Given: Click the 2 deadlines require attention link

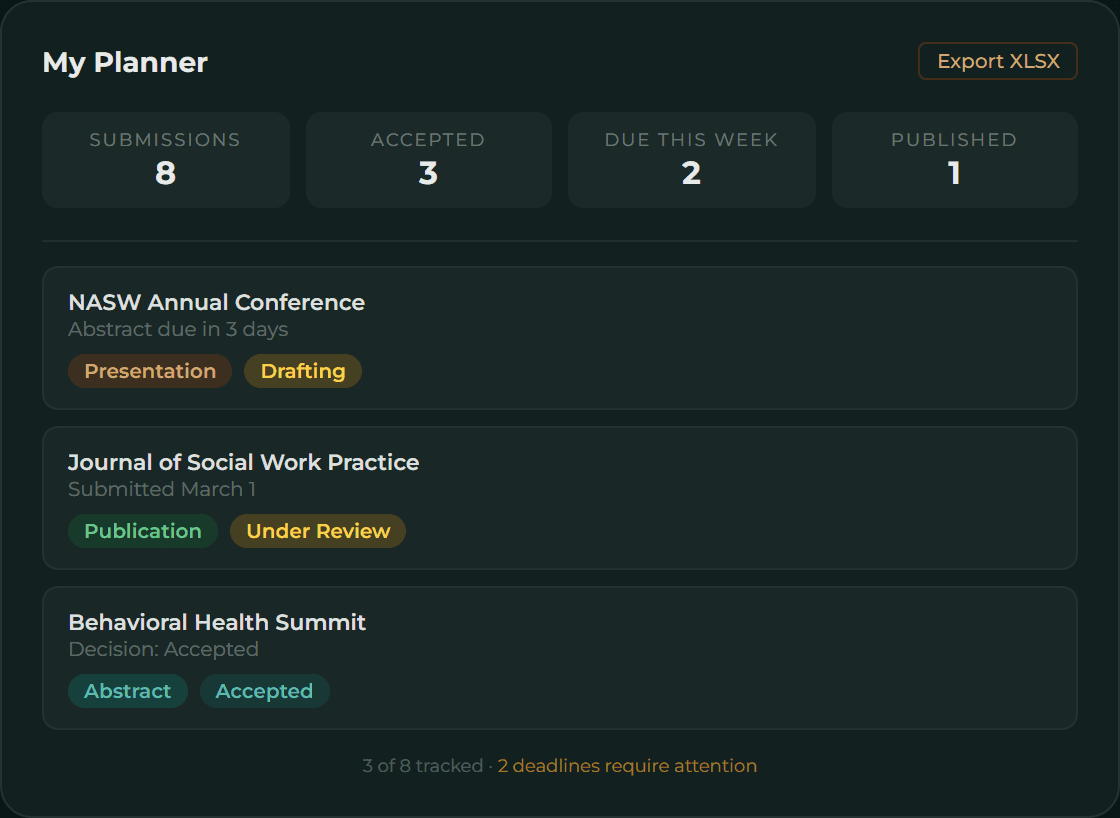Looking at the screenshot, I should pyautogui.click(x=627, y=765).
